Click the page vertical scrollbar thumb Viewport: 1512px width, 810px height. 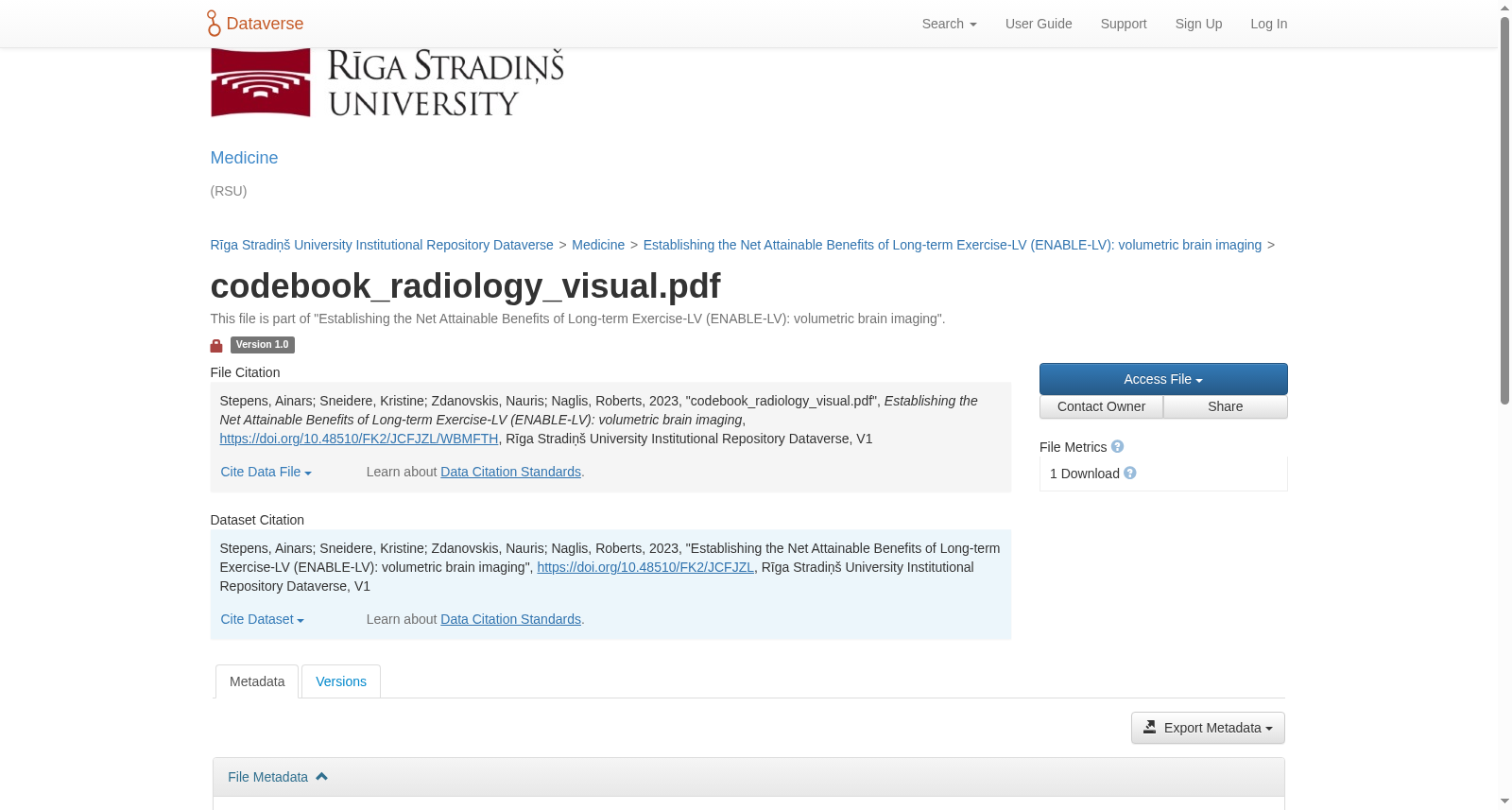pos(1504,210)
